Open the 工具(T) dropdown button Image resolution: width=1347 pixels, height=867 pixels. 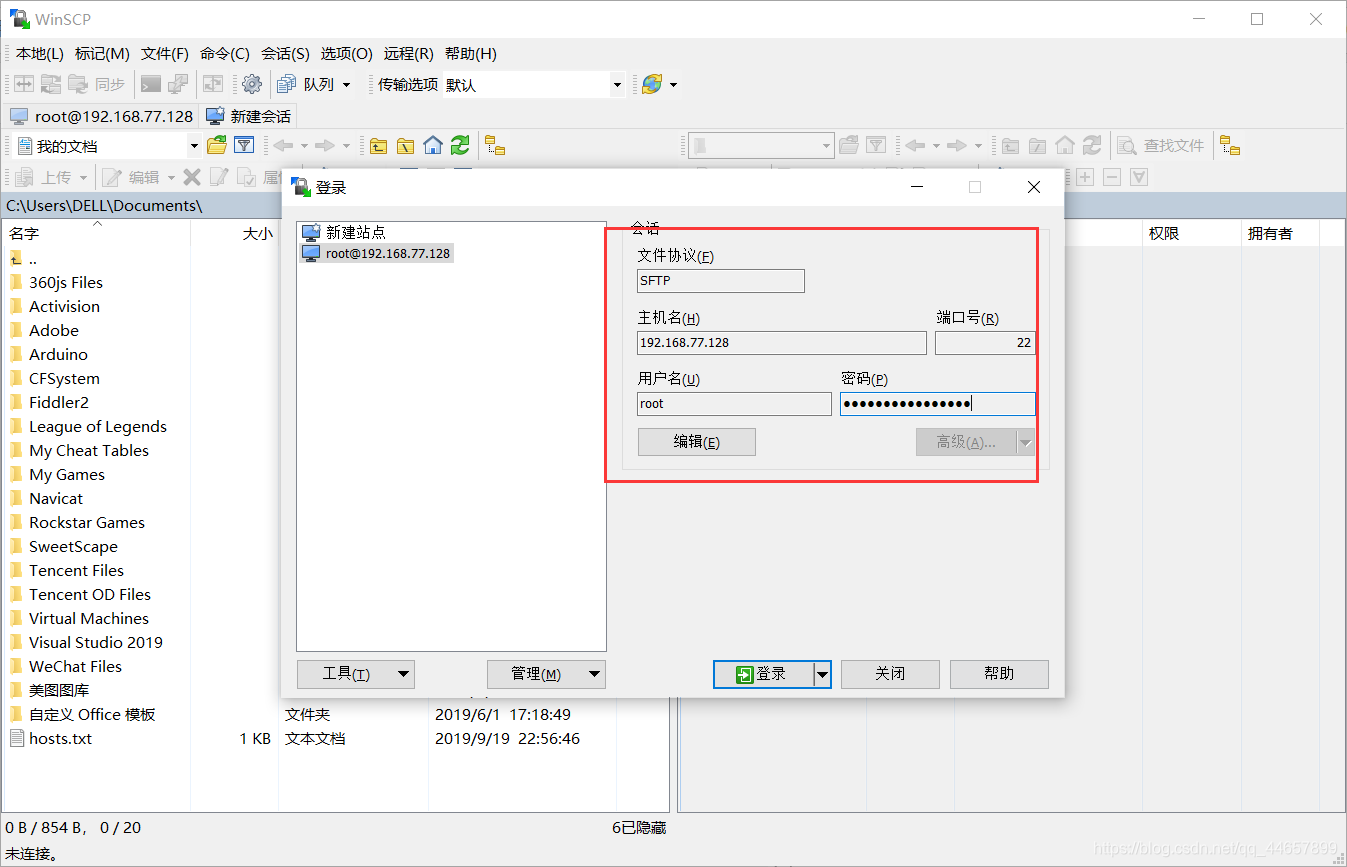click(x=355, y=674)
